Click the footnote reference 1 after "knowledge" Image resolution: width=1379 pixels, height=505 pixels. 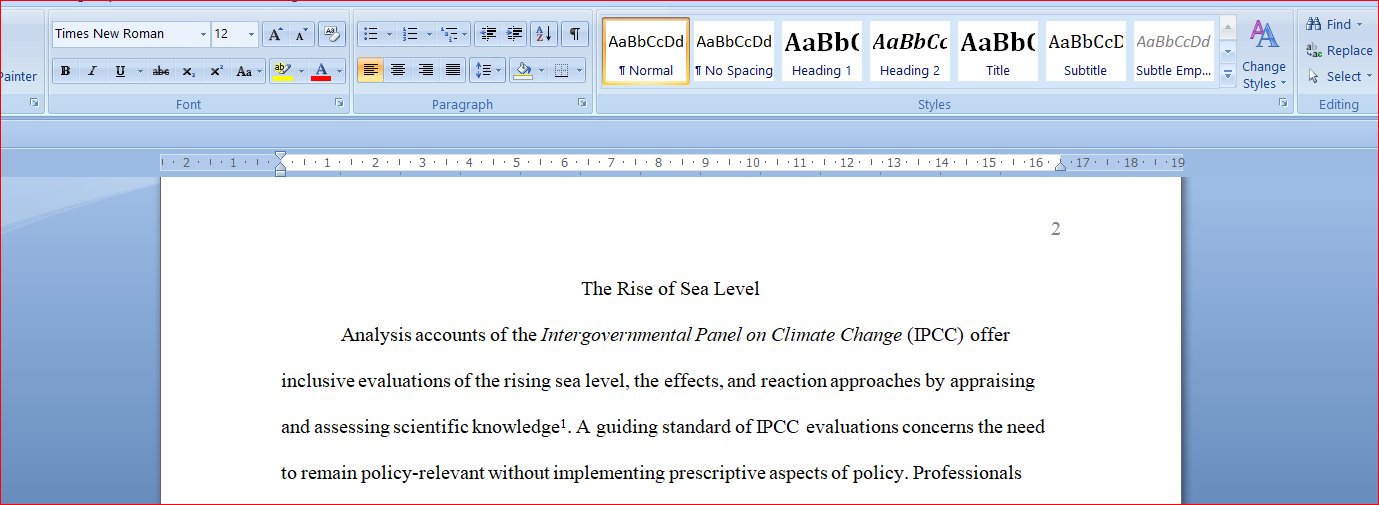click(x=563, y=422)
